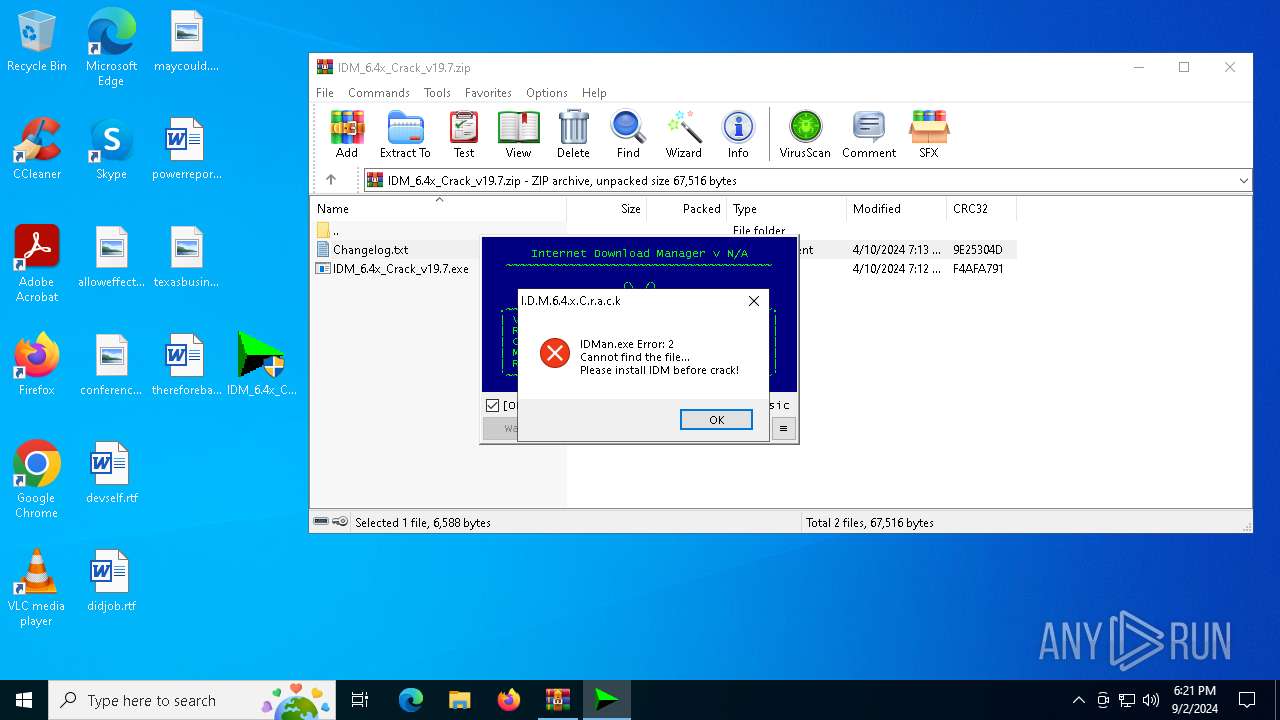This screenshot has width=1280, height=720.
Task: Open Google Chrome desktop shortcut
Action: tap(37, 480)
